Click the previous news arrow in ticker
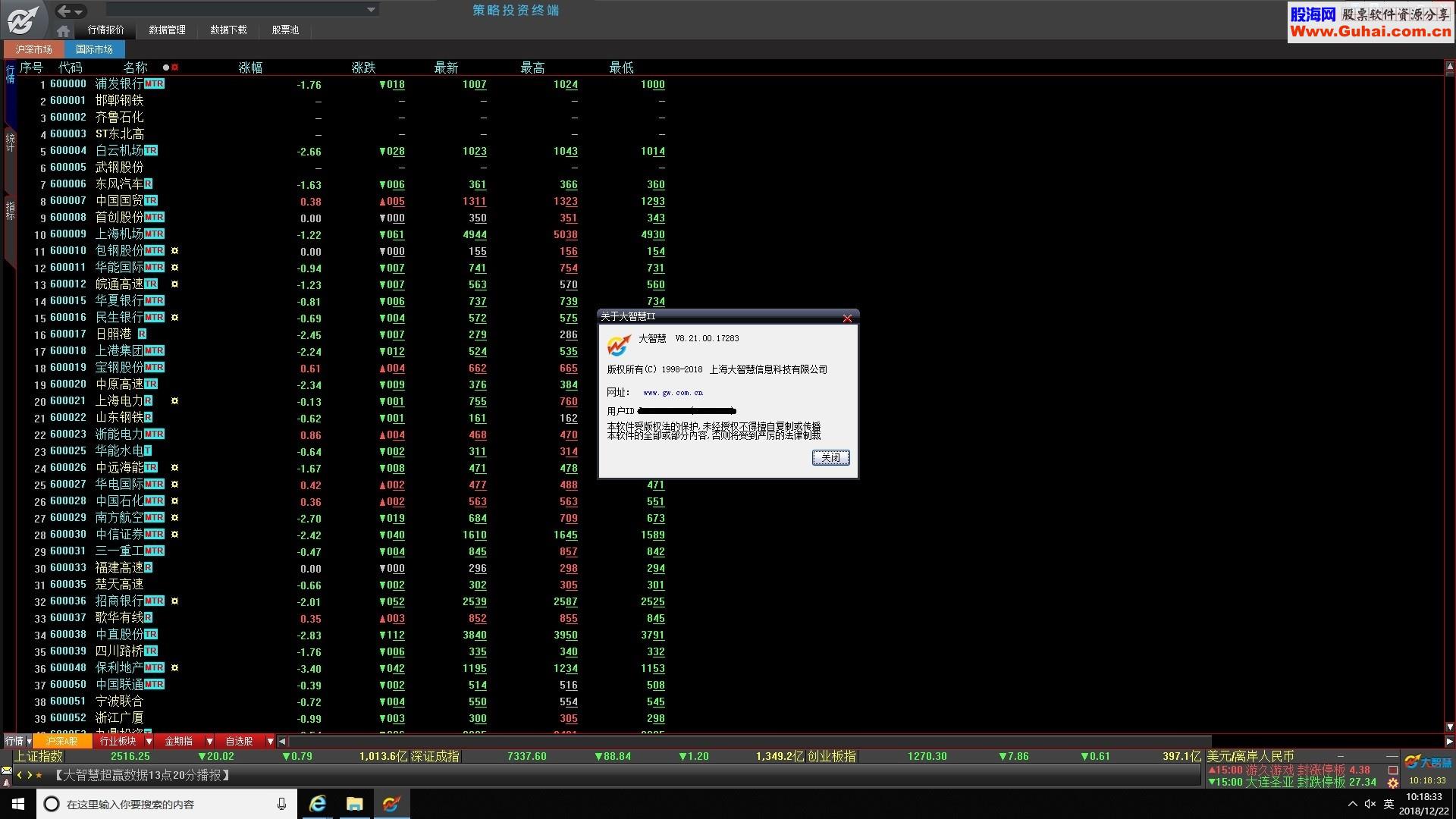This screenshot has width=1456, height=819. 20,775
